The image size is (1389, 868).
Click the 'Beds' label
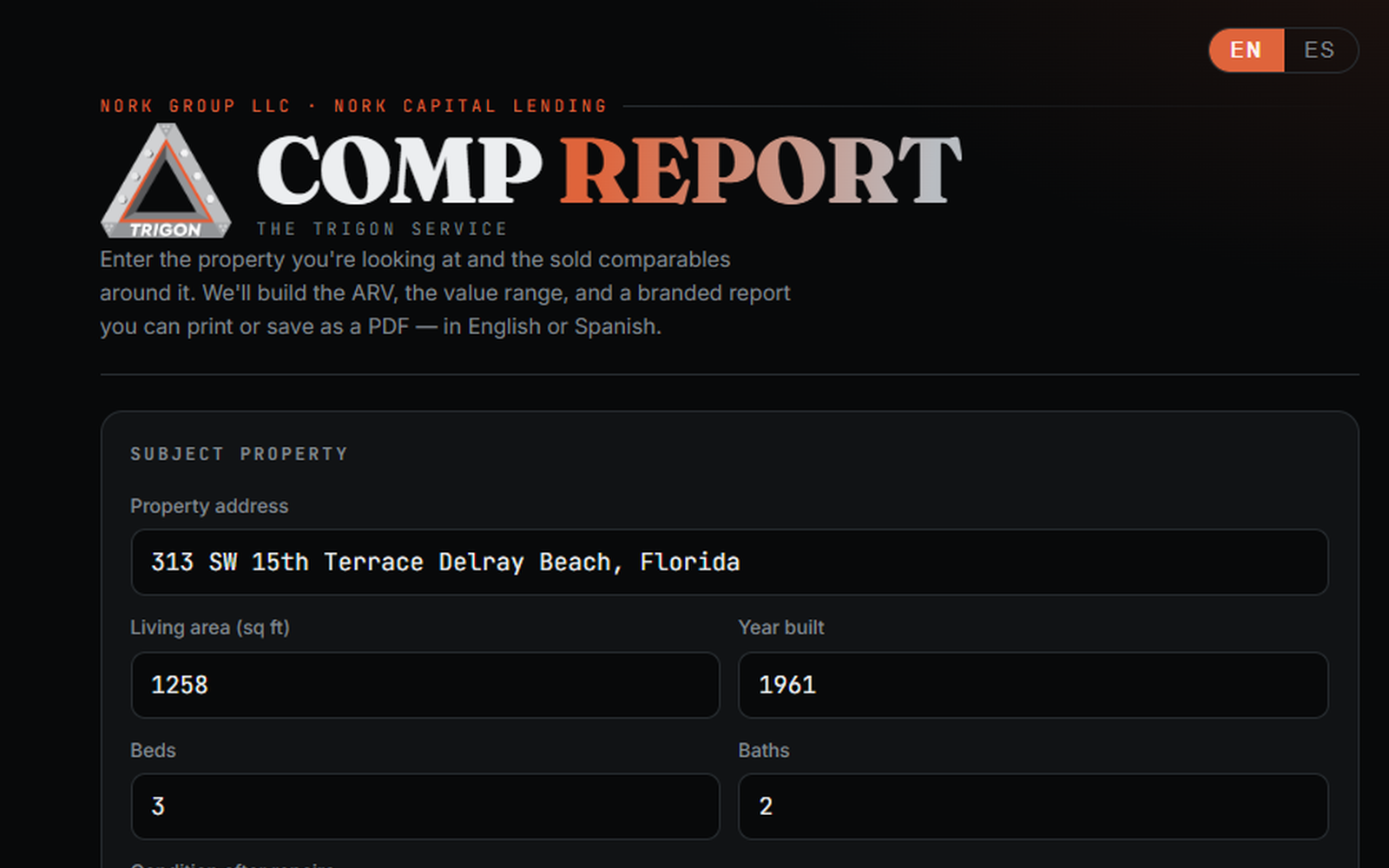[x=153, y=750]
